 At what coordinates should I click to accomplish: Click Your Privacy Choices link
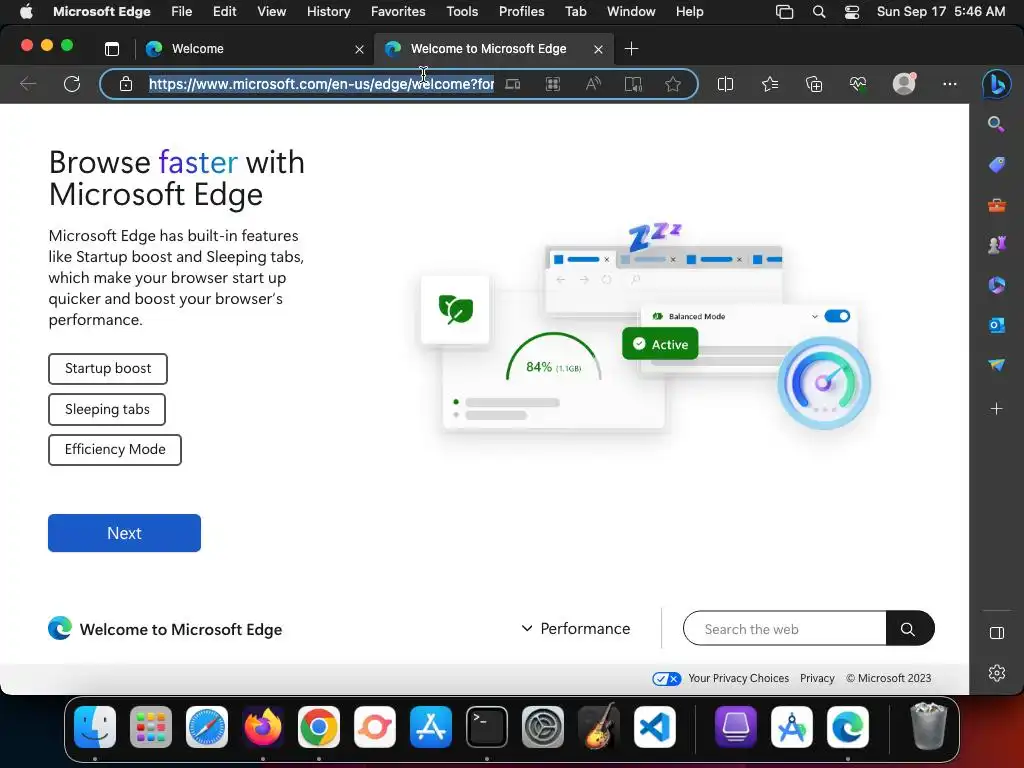(738, 679)
